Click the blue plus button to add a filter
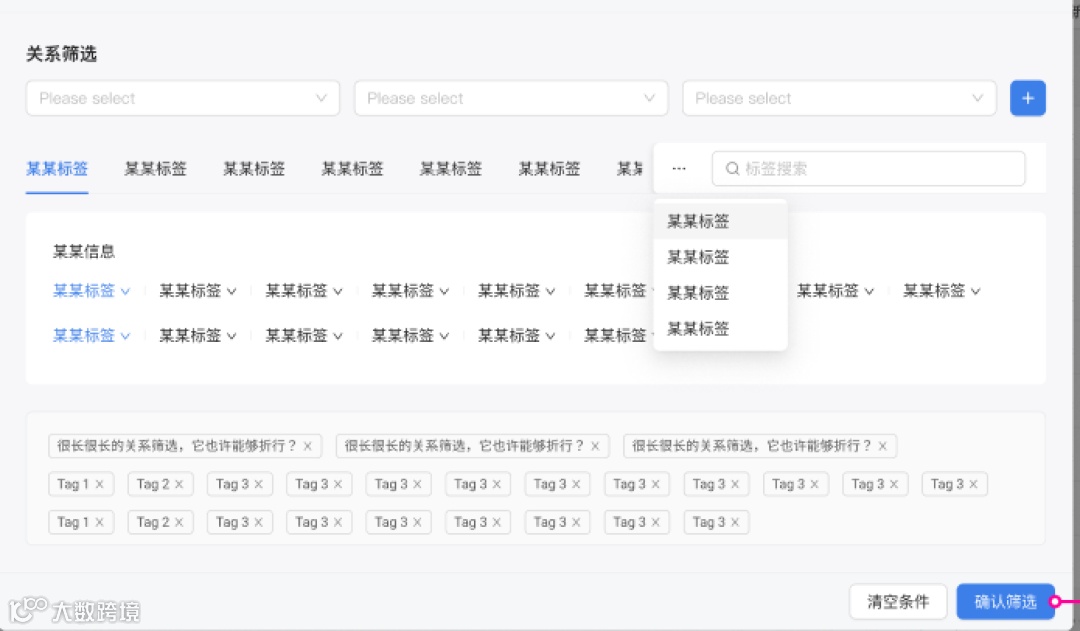 tap(1028, 99)
